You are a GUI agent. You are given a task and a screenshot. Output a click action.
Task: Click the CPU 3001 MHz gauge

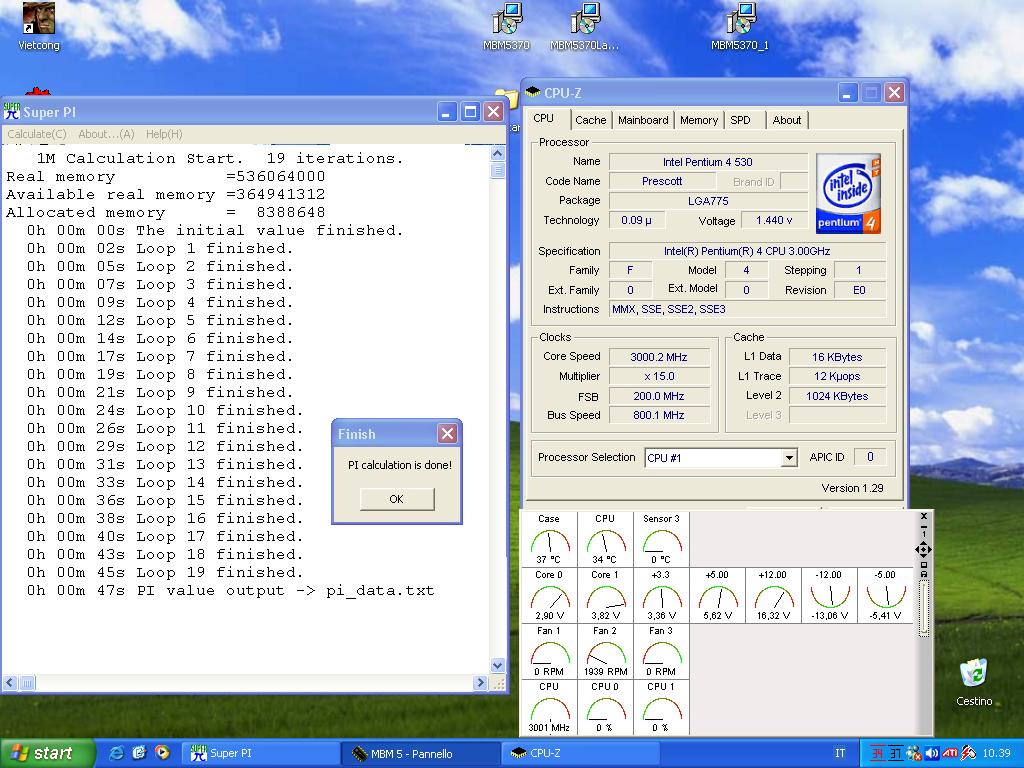pos(549,708)
